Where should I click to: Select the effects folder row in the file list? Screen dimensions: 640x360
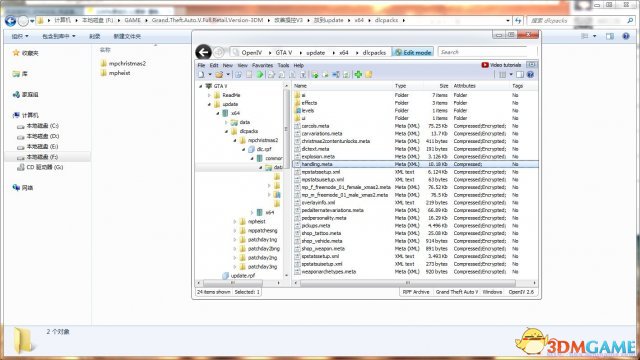[415, 103]
